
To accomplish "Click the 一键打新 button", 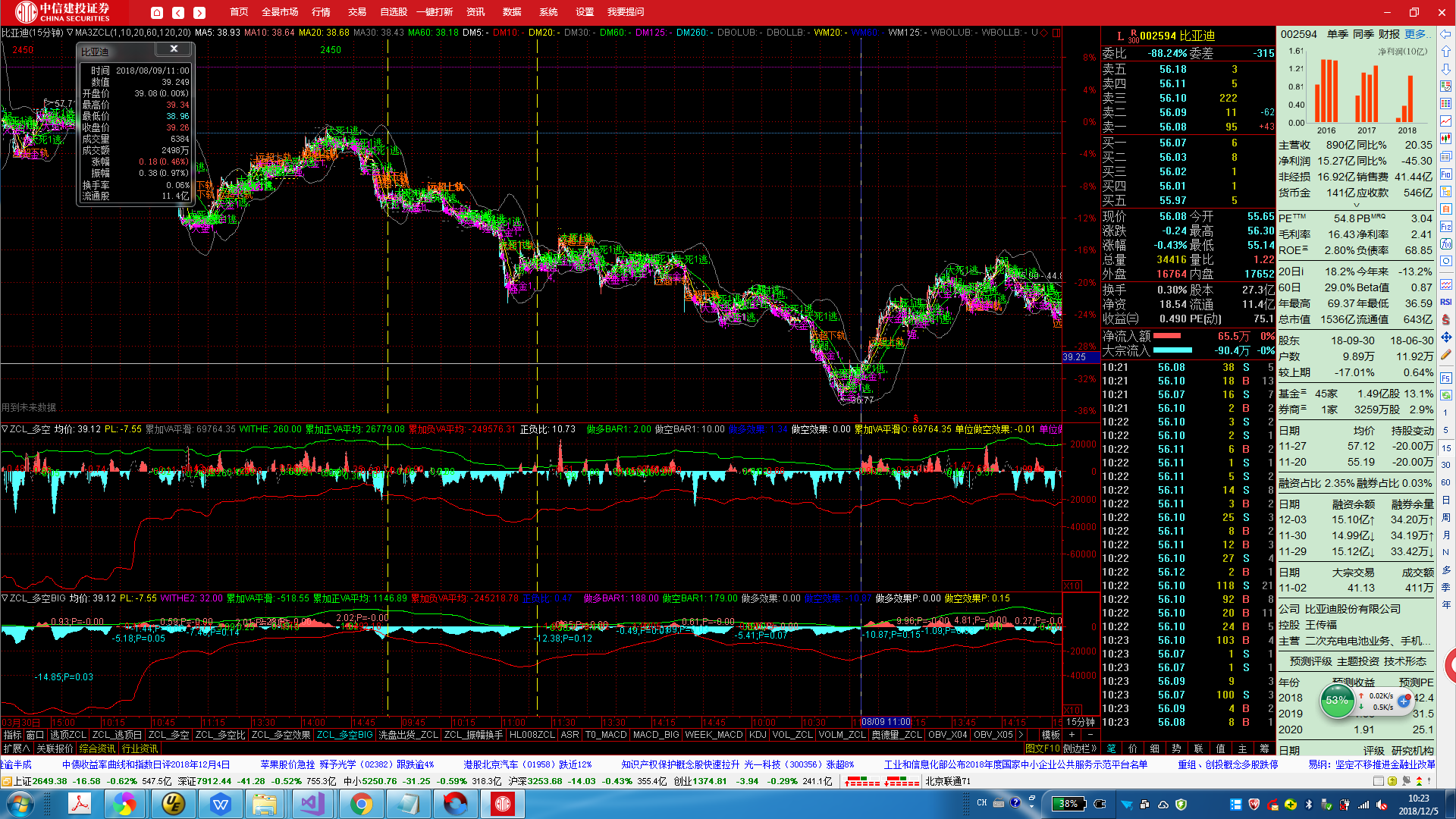I will point(435,12).
